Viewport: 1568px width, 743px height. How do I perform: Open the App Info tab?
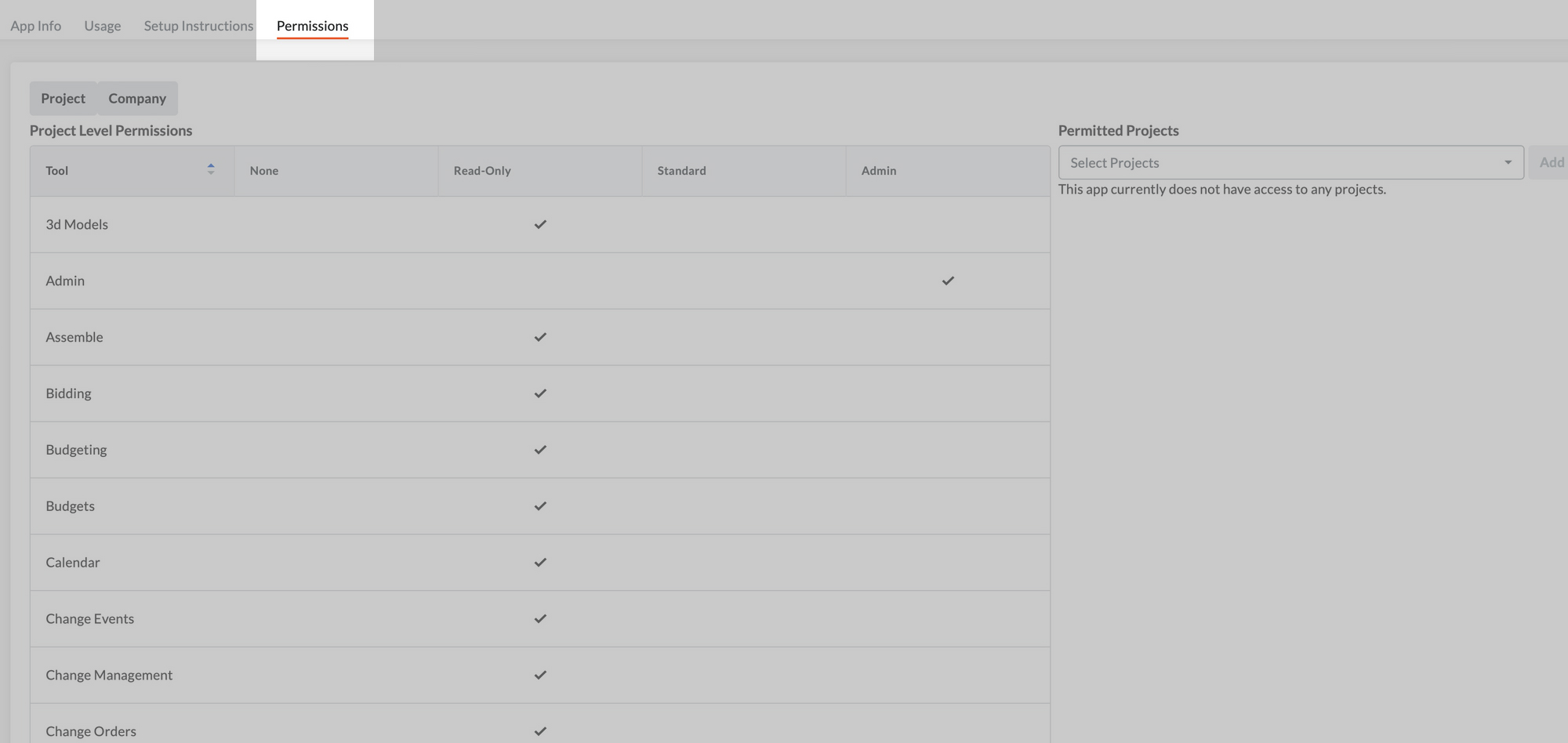(x=36, y=26)
